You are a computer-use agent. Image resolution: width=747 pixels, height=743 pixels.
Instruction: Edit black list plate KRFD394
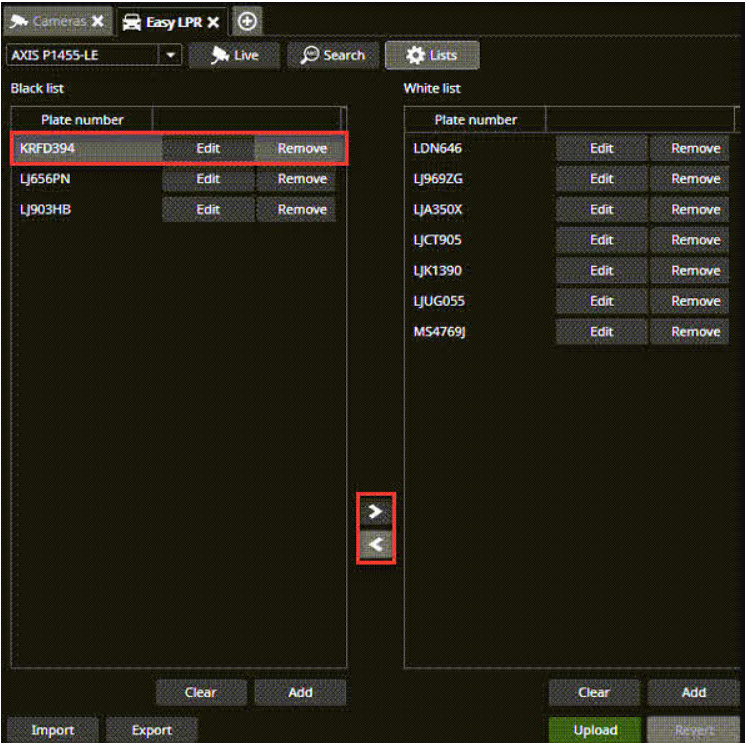pos(208,148)
